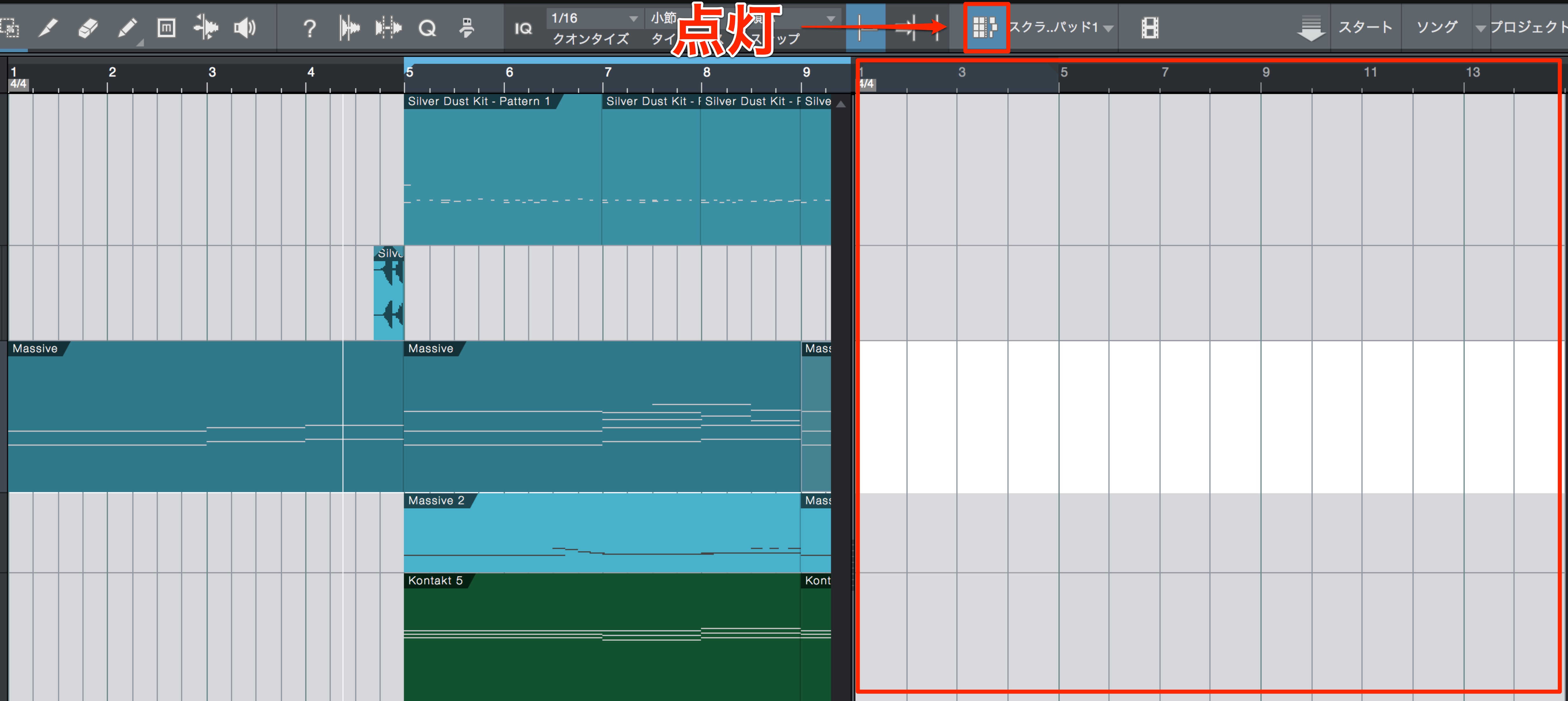Toggle the snap button highlighted in blue
Screen dimensions: 1568x701
[x=866, y=27]
